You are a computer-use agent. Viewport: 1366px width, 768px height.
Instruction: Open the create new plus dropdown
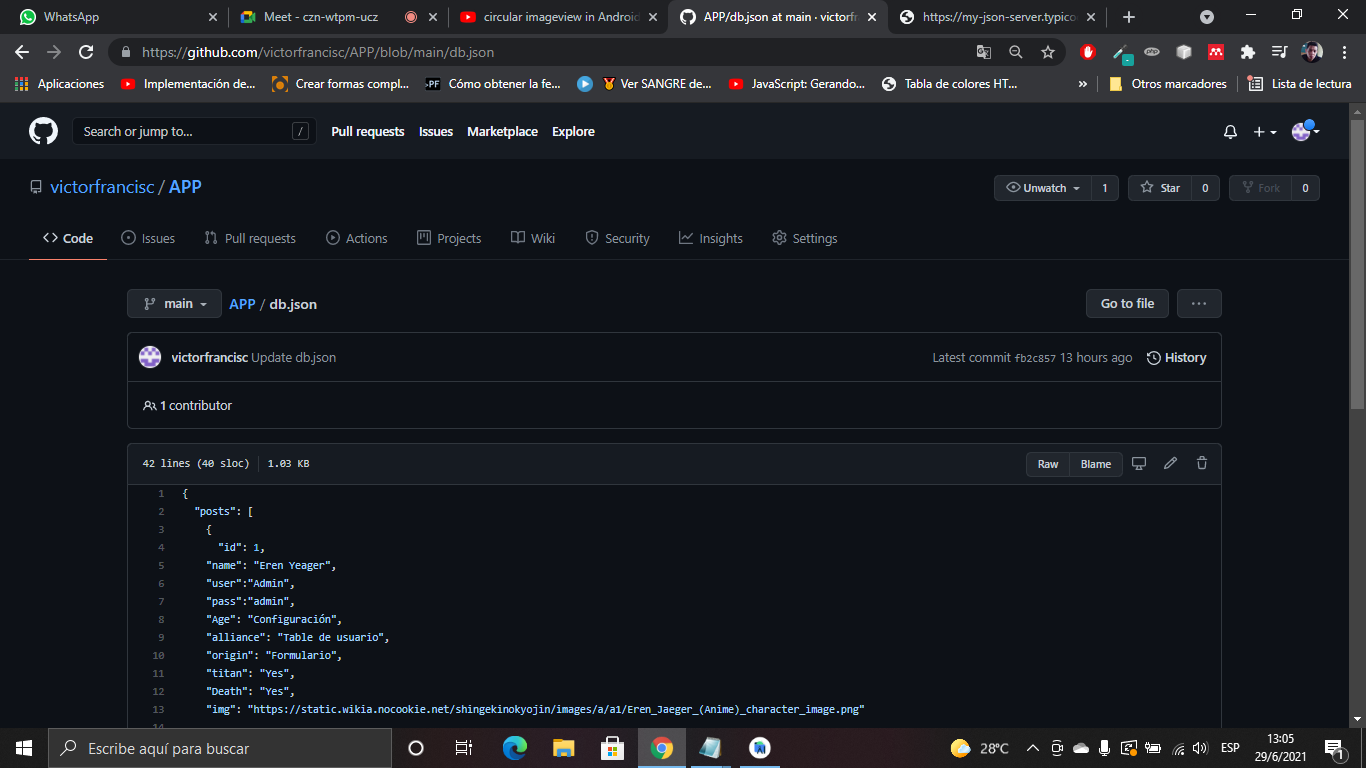(x=1265, y=132)
